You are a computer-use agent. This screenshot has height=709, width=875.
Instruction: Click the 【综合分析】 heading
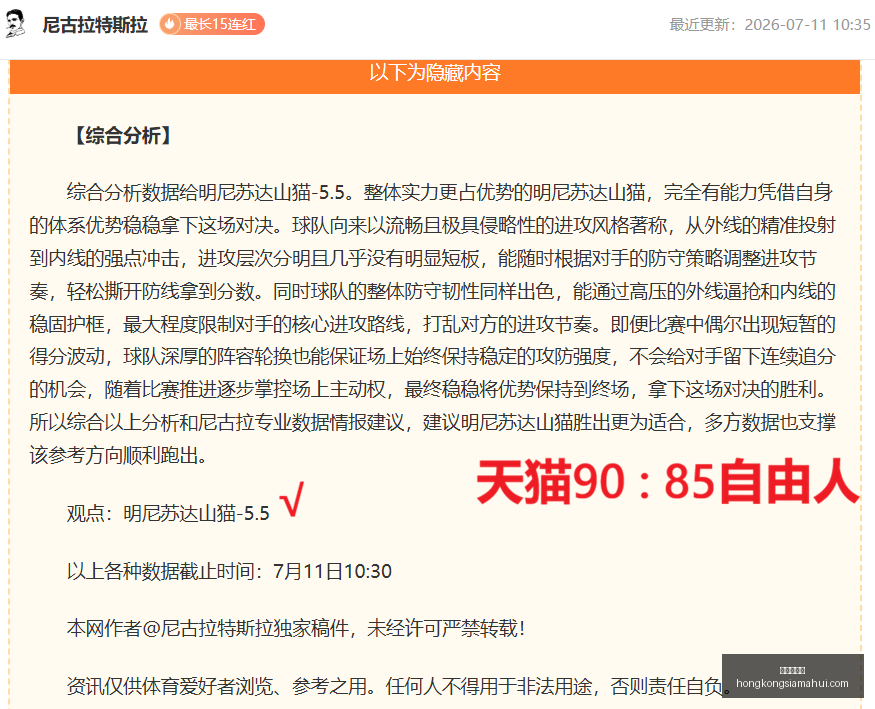click(x=123, y=136)
